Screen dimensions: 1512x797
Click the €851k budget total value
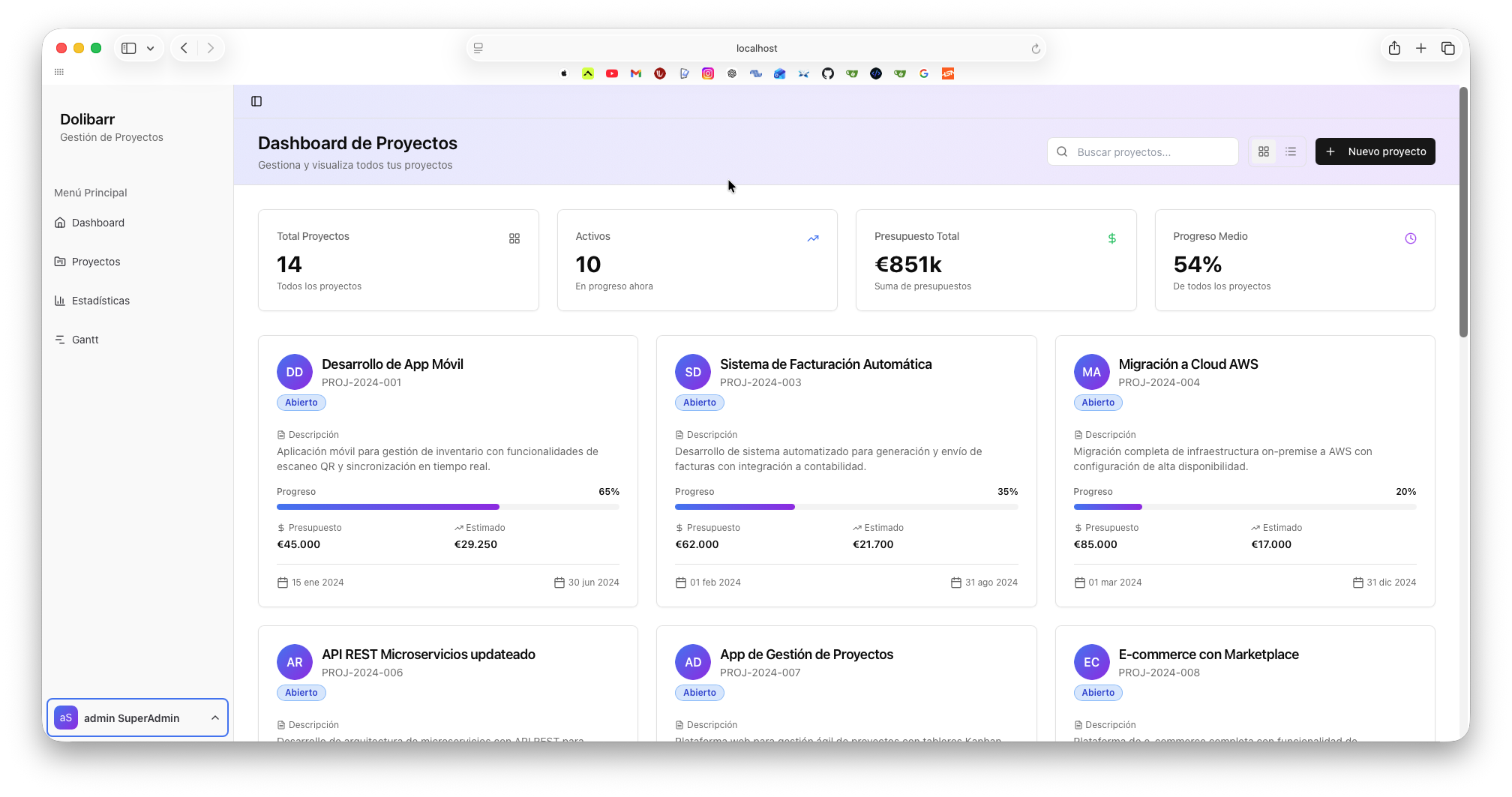[x=908, y=265]
